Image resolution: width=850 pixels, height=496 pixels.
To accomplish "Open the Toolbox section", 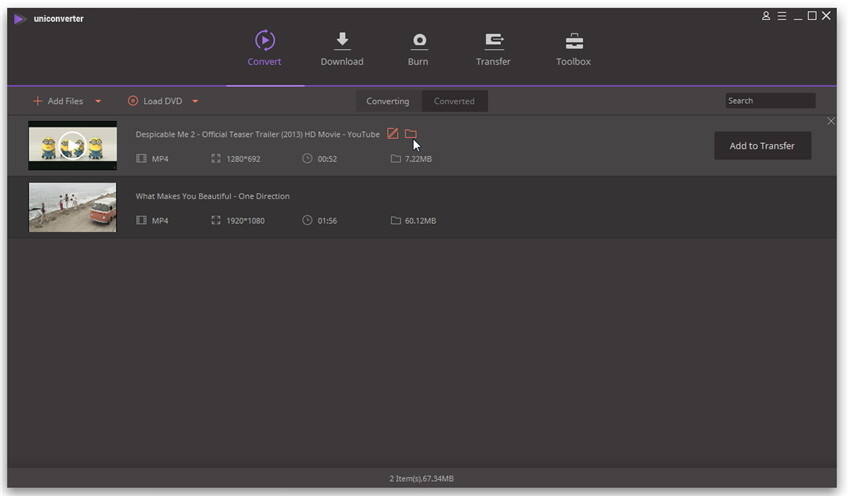I will pos(574,49).
